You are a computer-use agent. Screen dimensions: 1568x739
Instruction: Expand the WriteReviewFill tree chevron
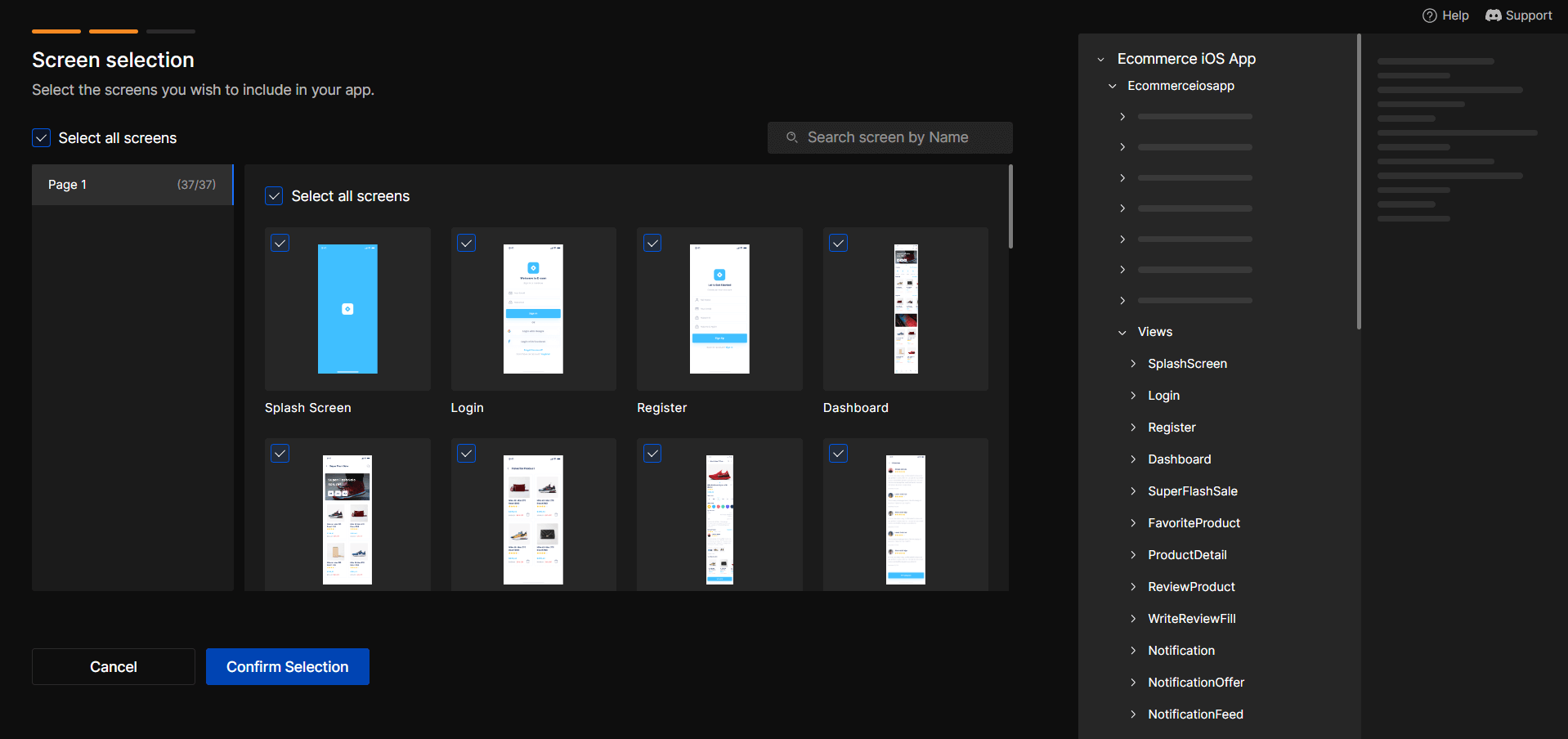1133,619
